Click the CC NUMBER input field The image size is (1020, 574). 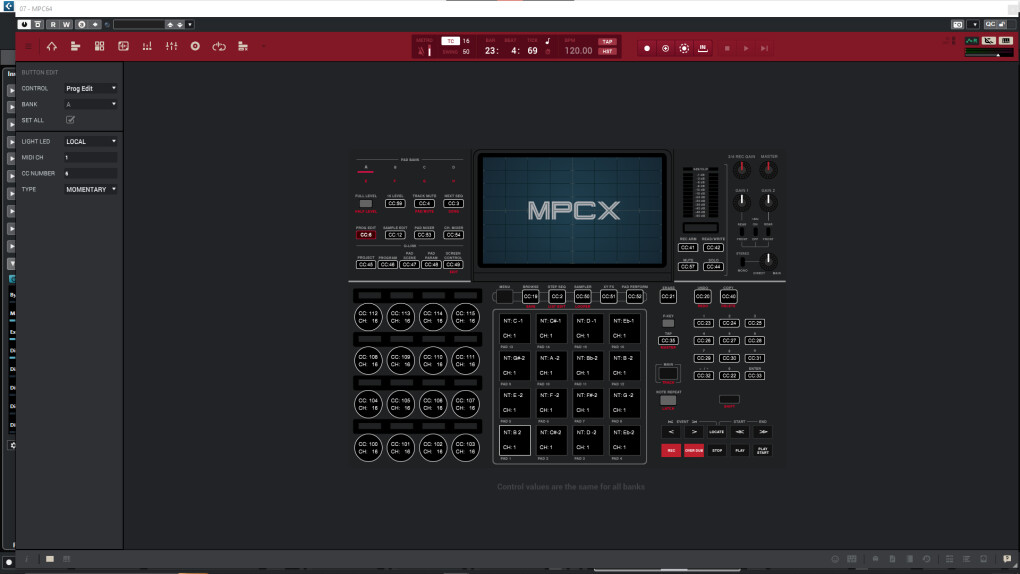pyautogui.click(x=90, y=174)
